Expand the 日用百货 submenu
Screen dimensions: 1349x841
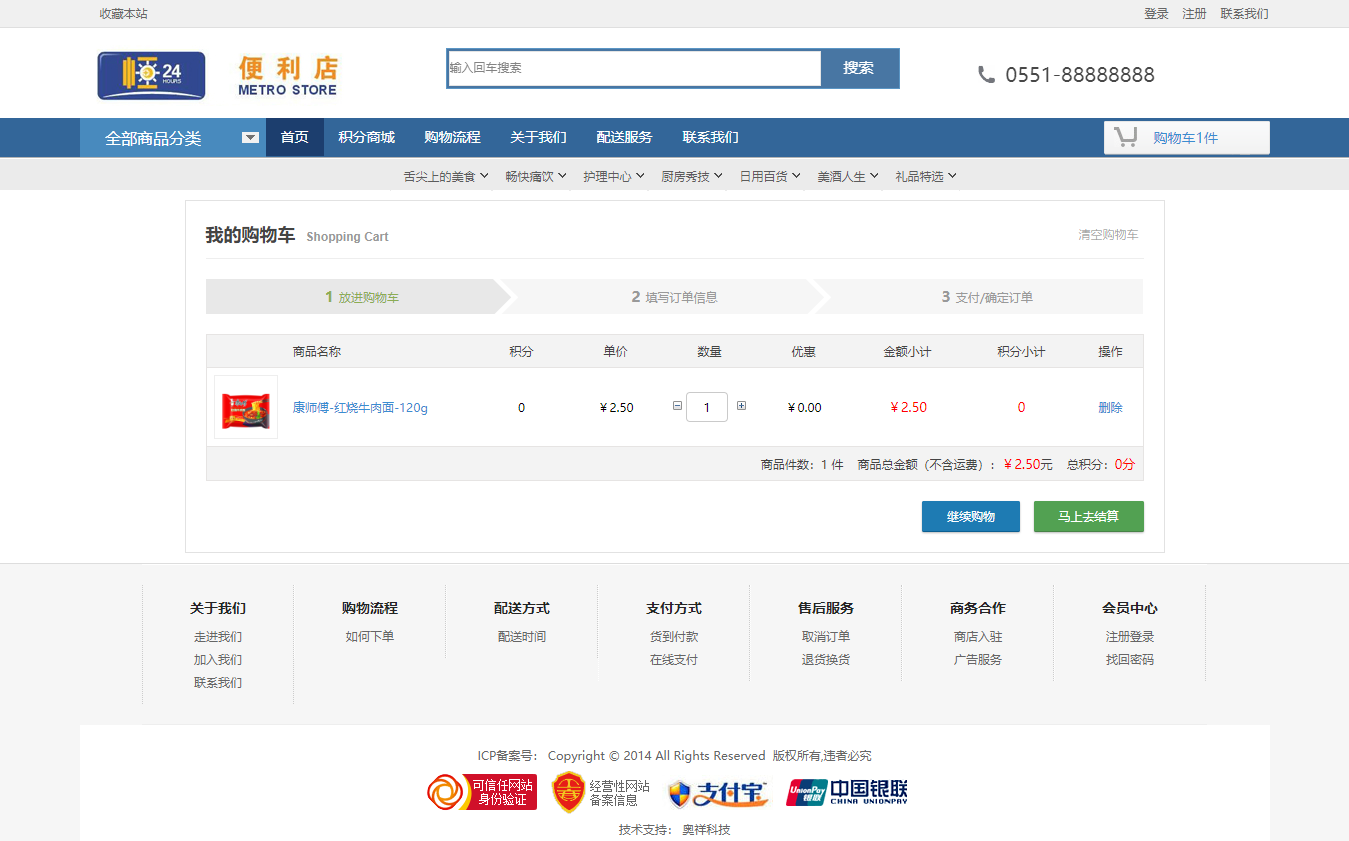click(770, 176)
